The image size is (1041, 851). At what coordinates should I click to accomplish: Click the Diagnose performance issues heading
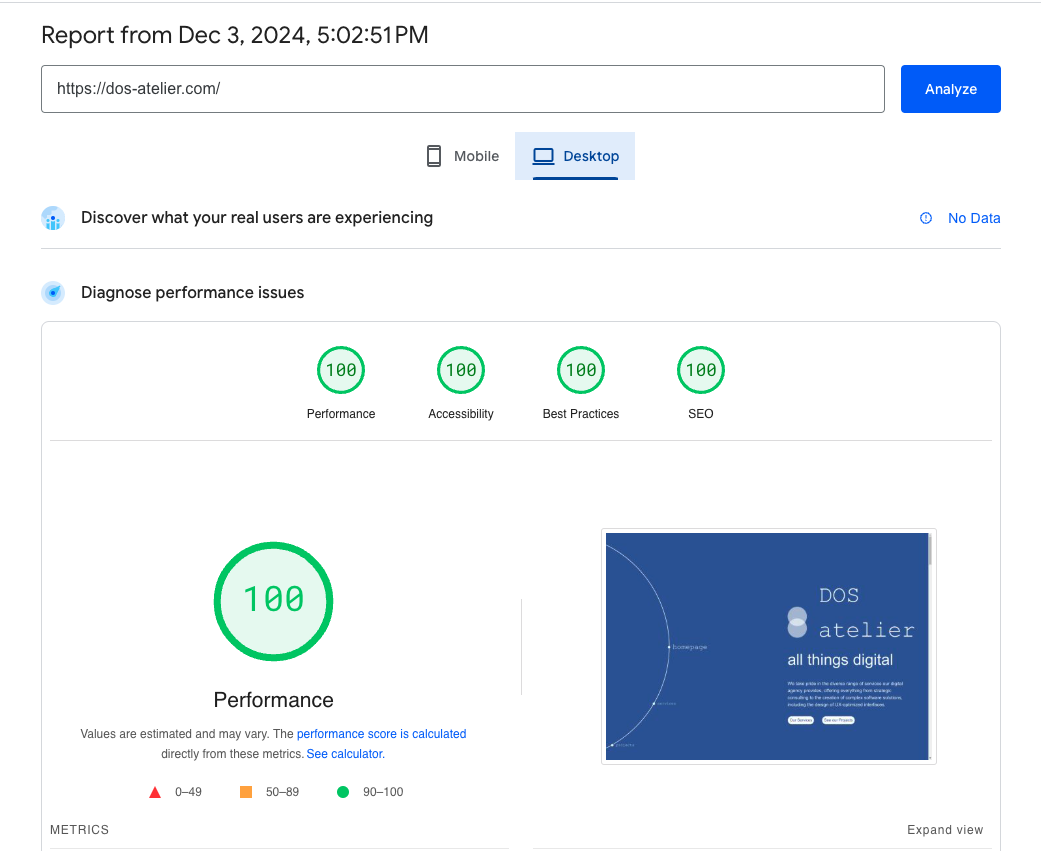click(x=193, y=293)
